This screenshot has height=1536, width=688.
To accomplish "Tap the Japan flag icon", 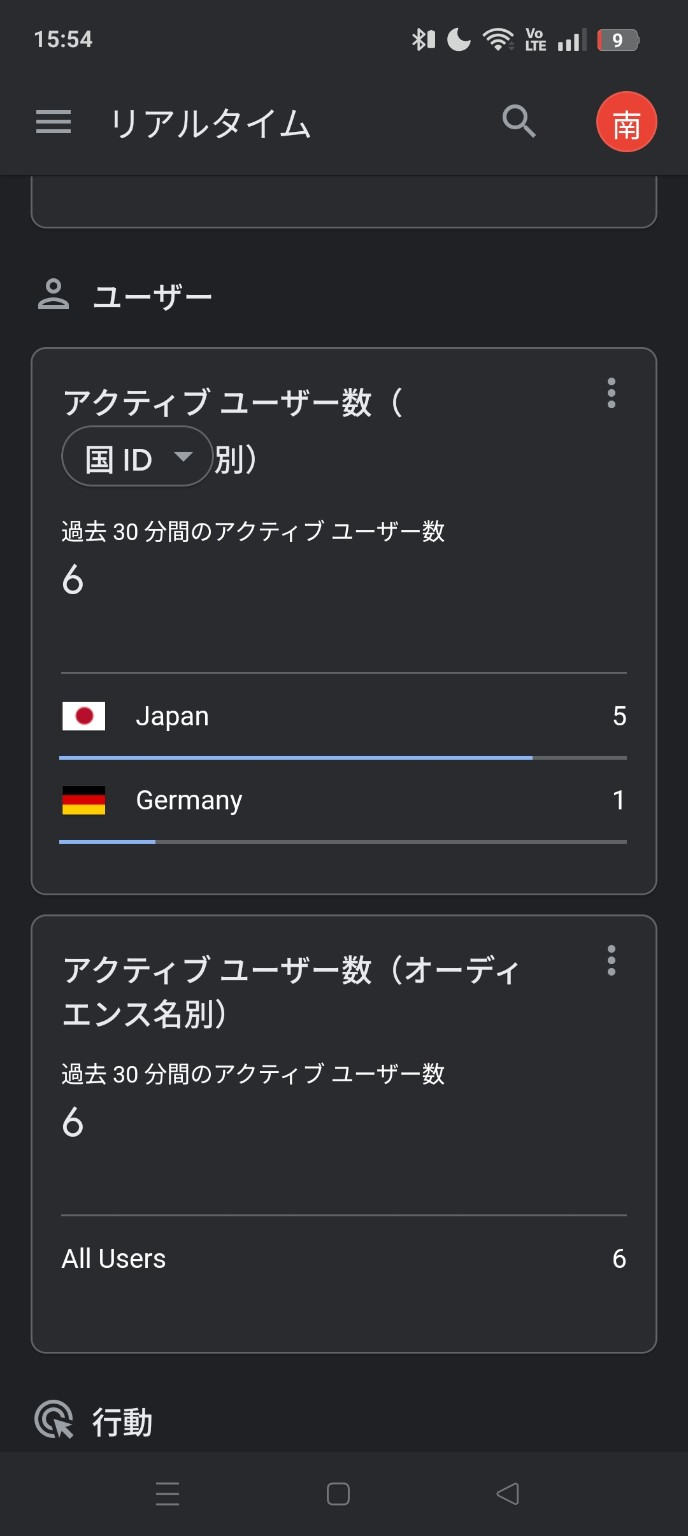I will [84, 716].
